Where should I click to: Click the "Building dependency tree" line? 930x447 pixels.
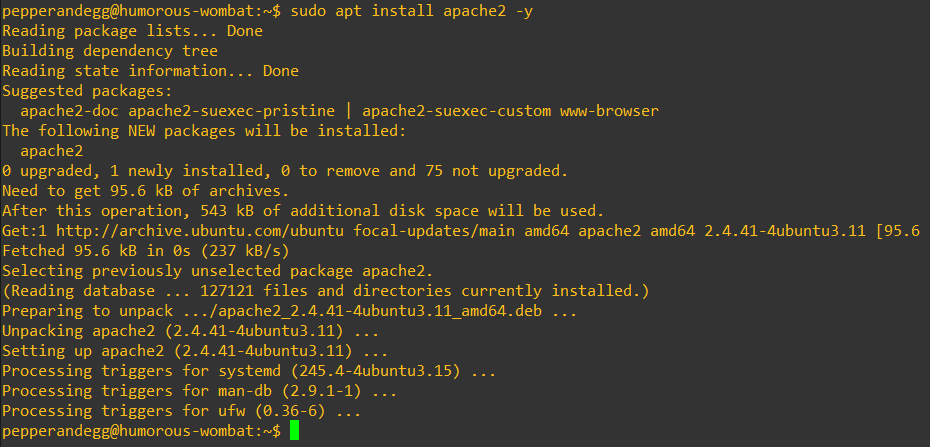(x=110, y=51)
